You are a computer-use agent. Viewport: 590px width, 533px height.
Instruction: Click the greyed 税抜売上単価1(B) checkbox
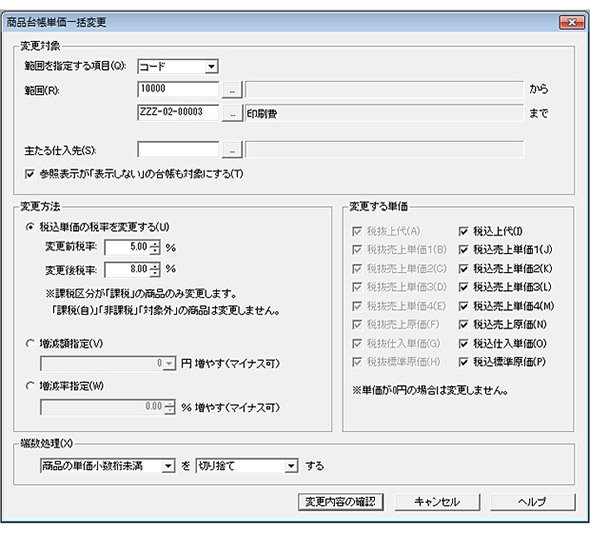(x=357, y=250)
